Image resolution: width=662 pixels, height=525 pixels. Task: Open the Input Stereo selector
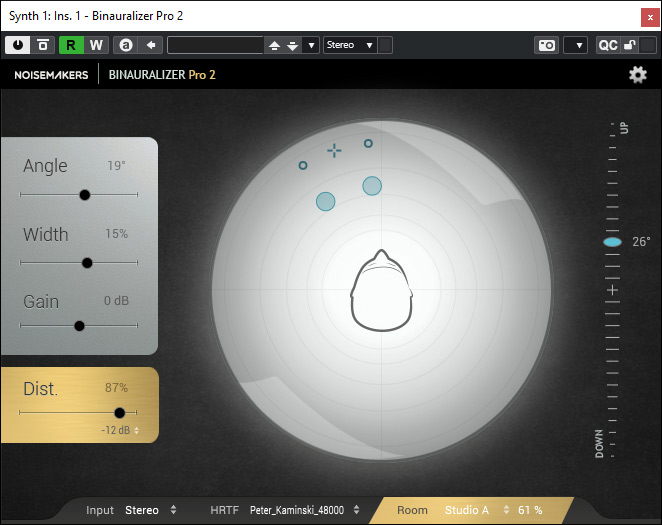click(150, 510)
